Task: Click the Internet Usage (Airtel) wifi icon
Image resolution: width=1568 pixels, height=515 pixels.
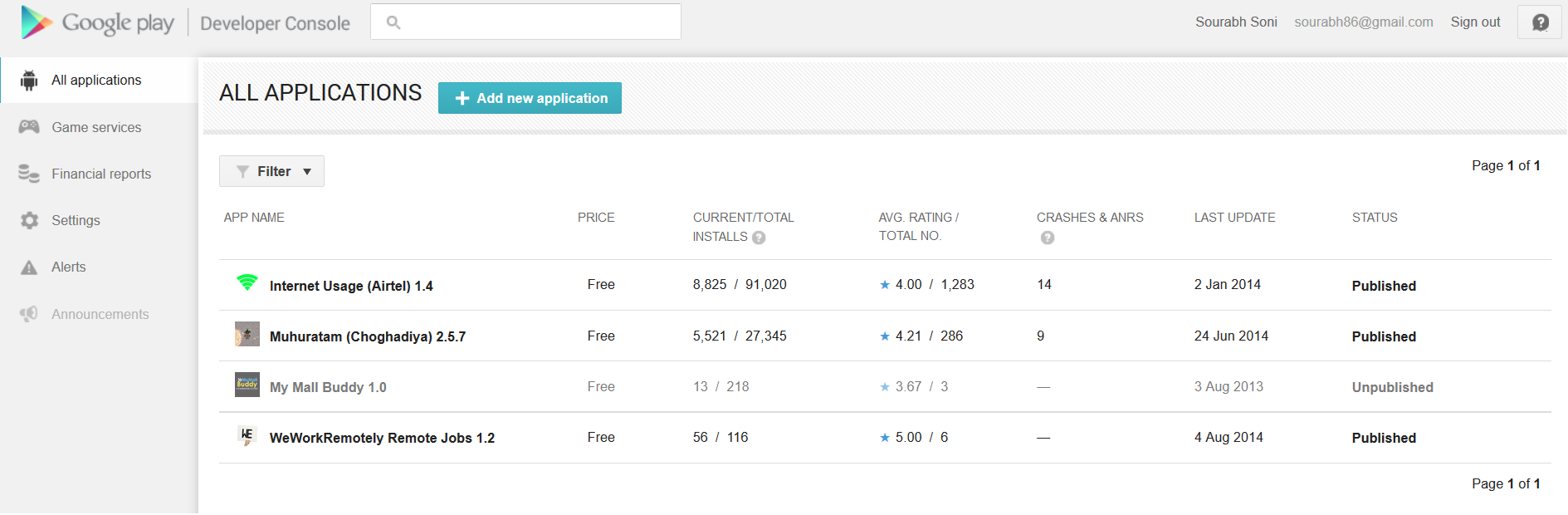Action: pos(247,283)
